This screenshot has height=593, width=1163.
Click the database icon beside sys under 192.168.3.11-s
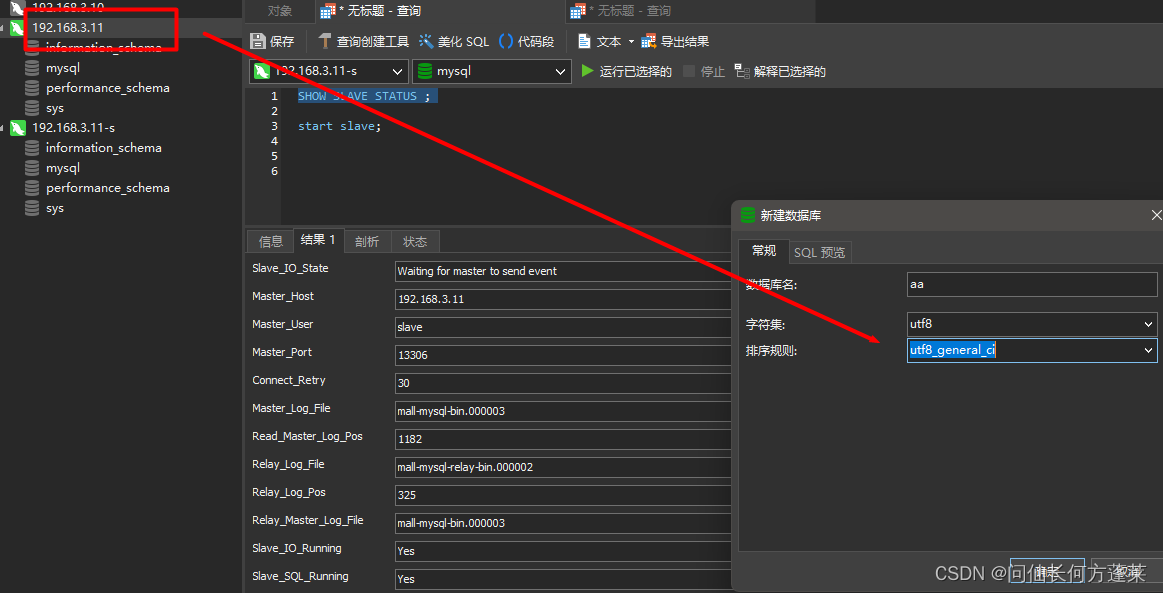click(32, 208)
